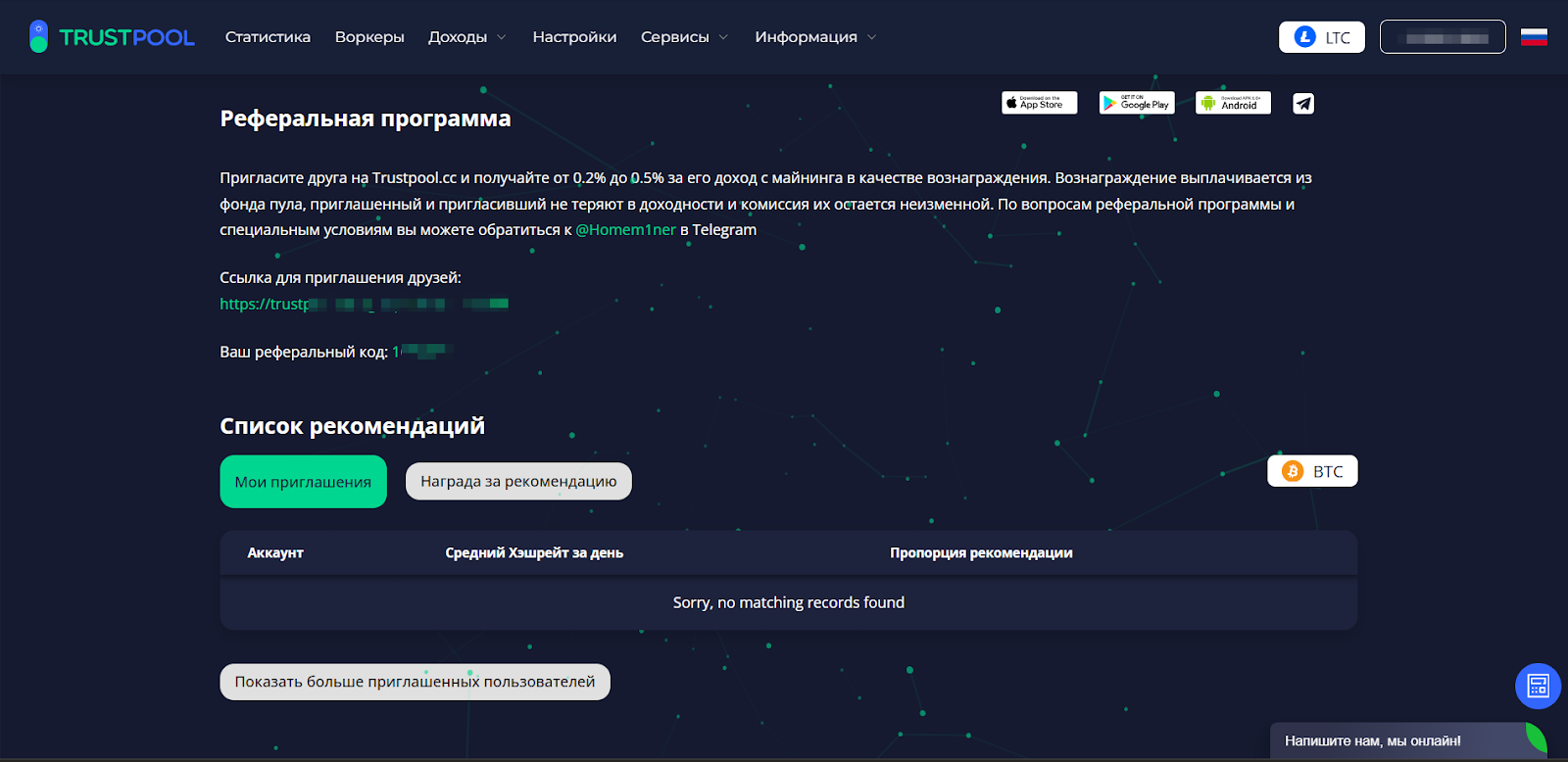Open the Telegram channel icon

coord(1303,103)
